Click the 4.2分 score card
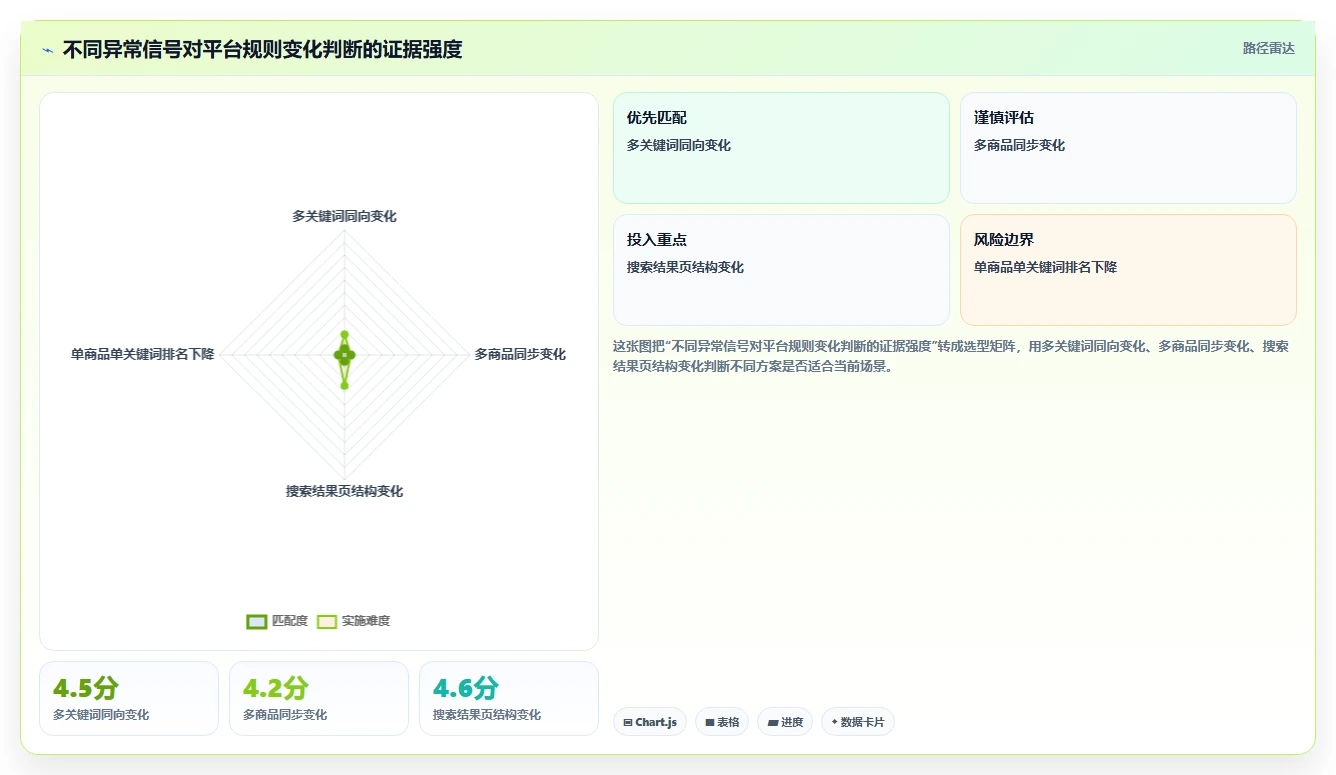1336x775 pixels. 319,698
